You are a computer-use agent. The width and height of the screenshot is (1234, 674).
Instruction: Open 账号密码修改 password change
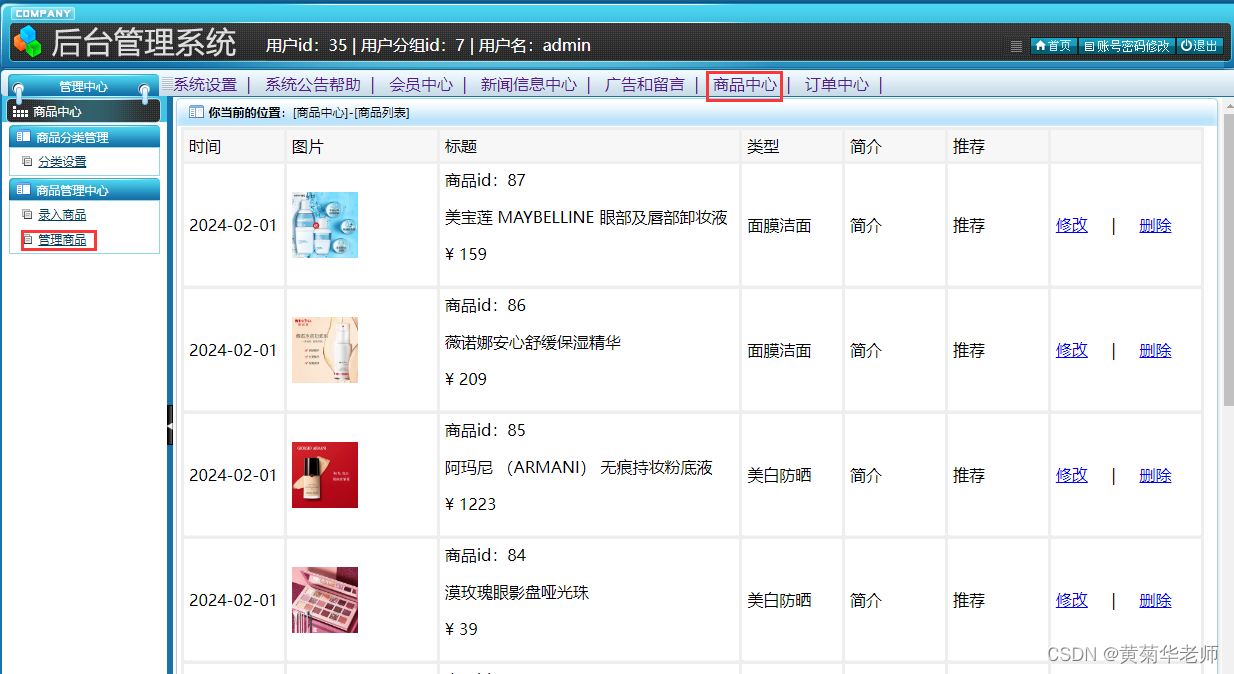pos(1126,46)
